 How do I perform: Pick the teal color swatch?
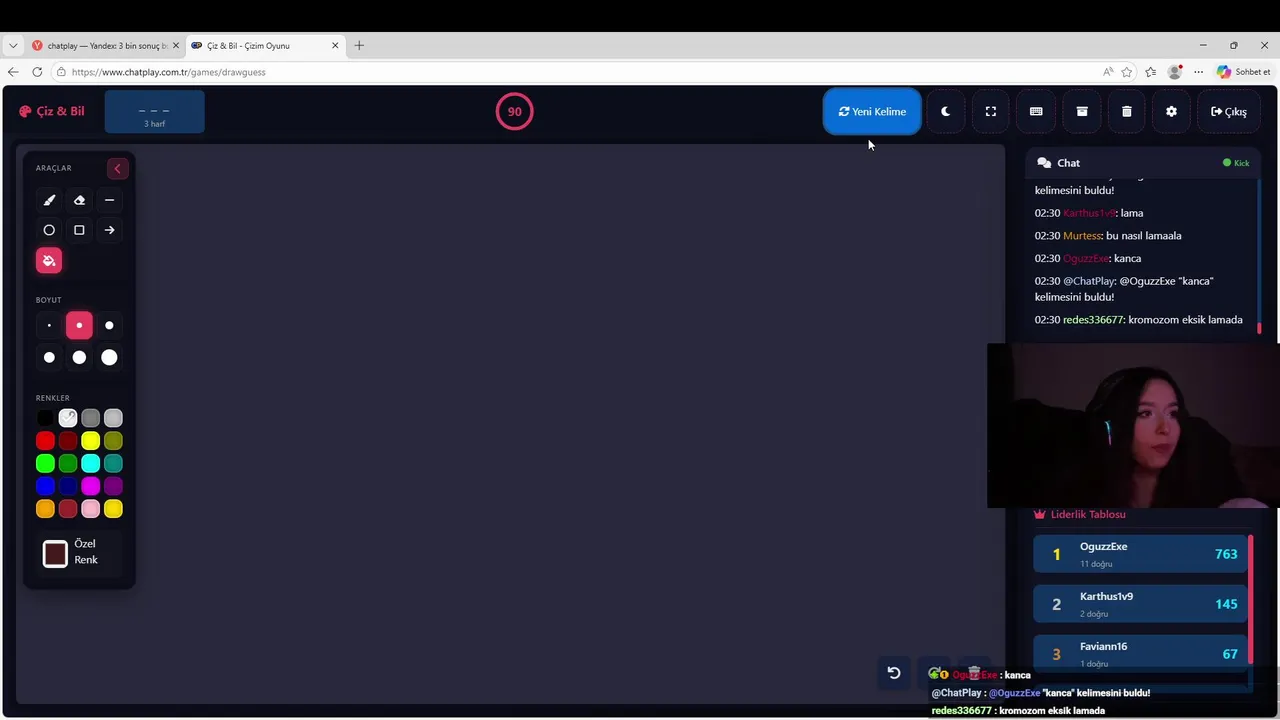[113, 463]
